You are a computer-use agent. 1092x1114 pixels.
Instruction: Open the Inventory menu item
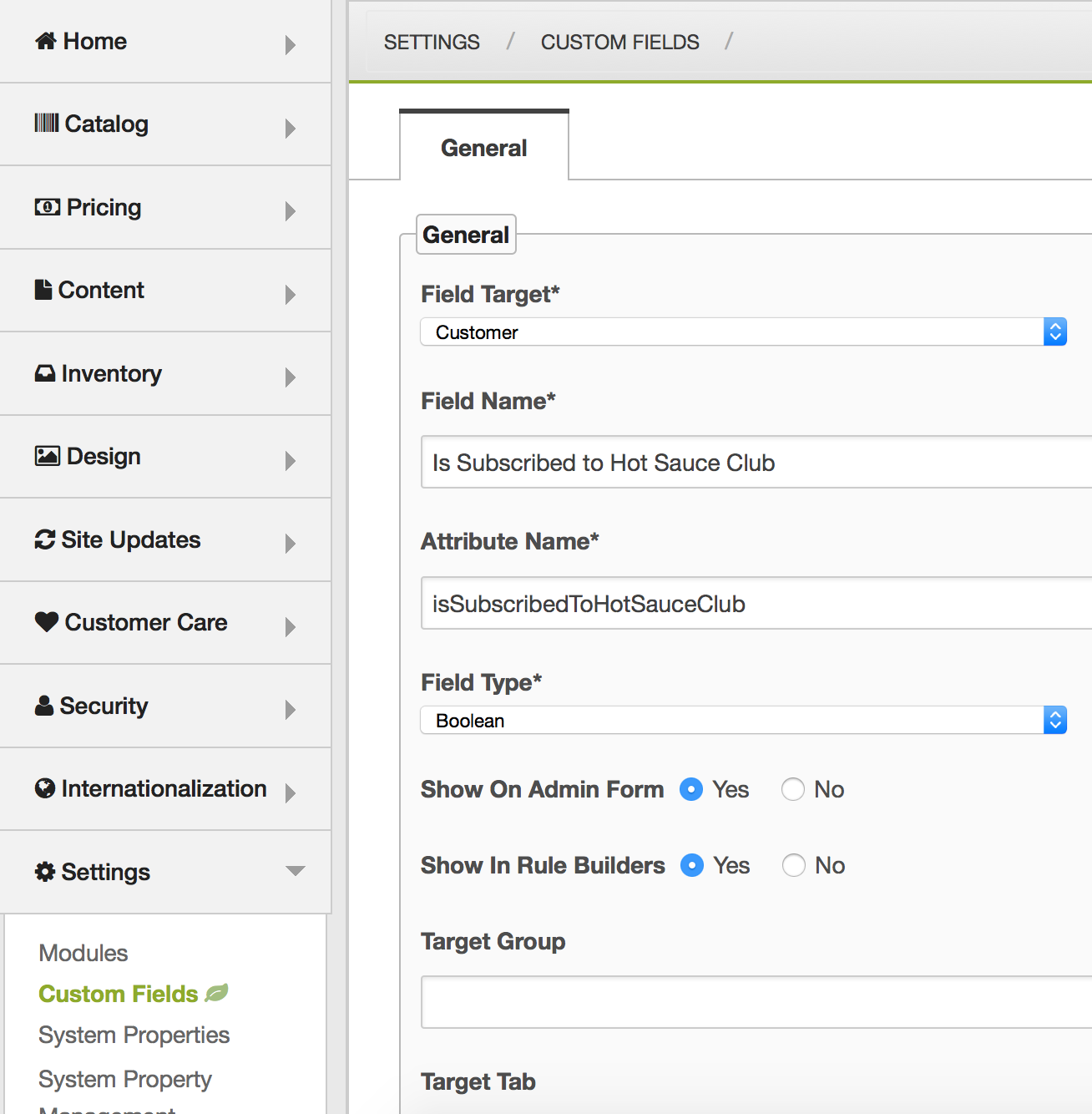tap(165, 373)
